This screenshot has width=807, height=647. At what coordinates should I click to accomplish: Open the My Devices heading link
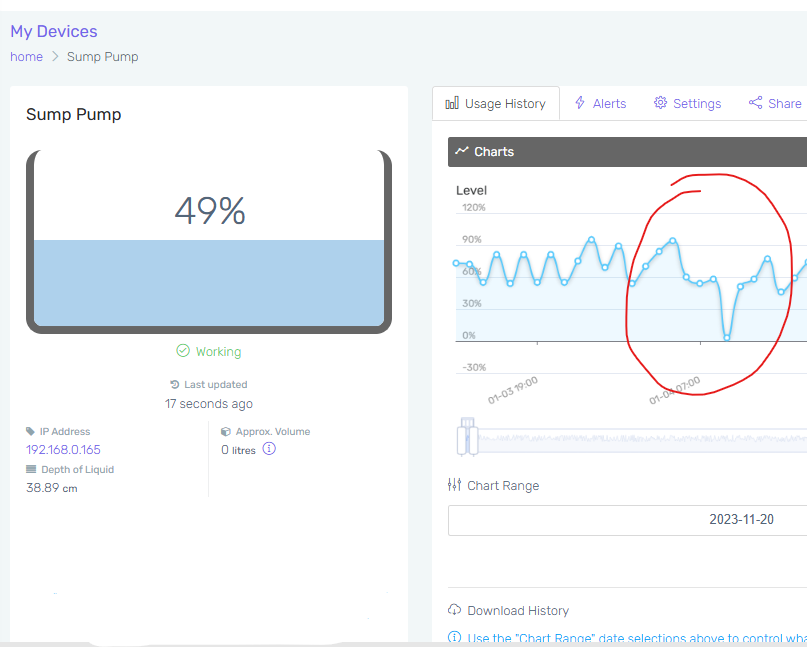54,31
